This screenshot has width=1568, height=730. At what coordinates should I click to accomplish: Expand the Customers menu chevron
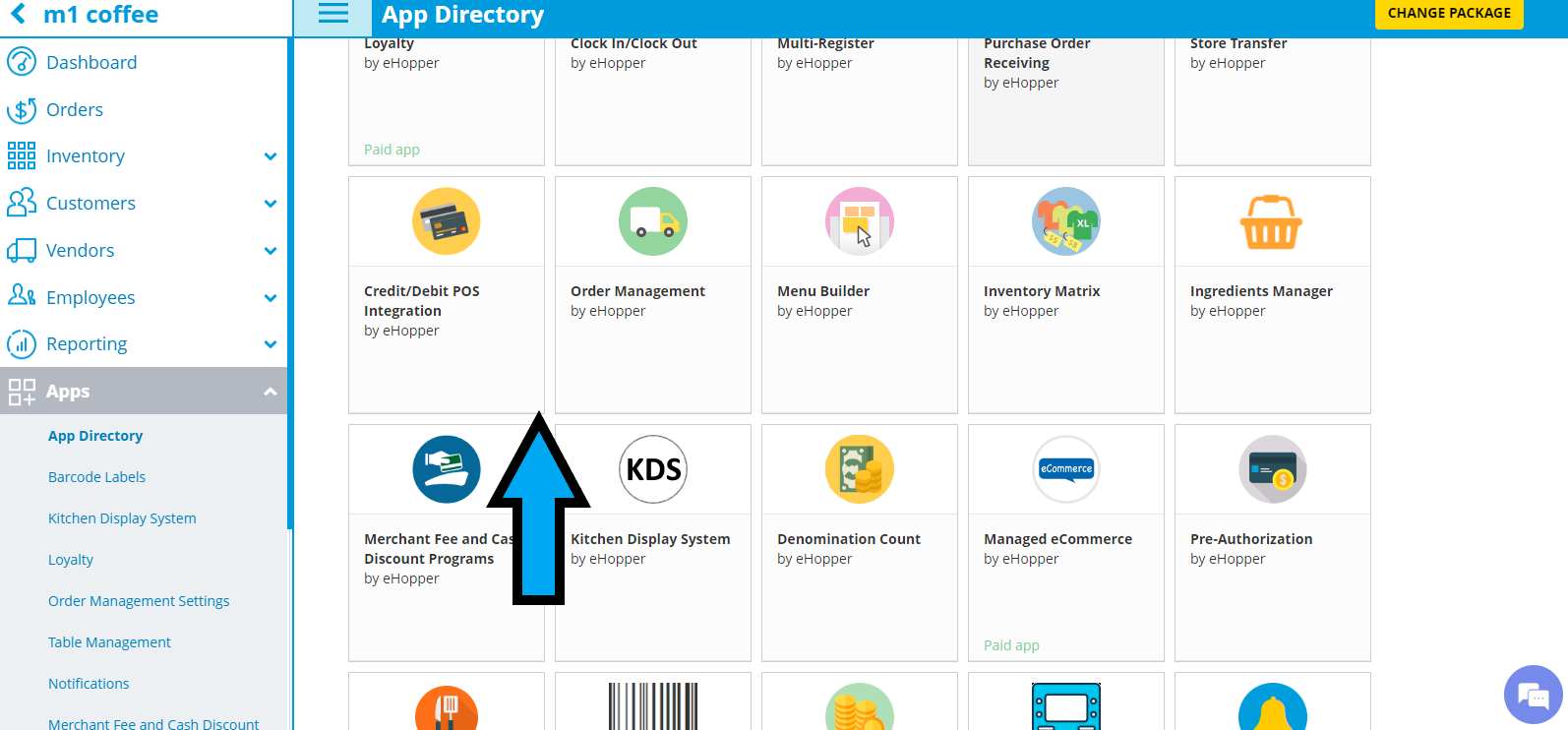click(271, 204)
